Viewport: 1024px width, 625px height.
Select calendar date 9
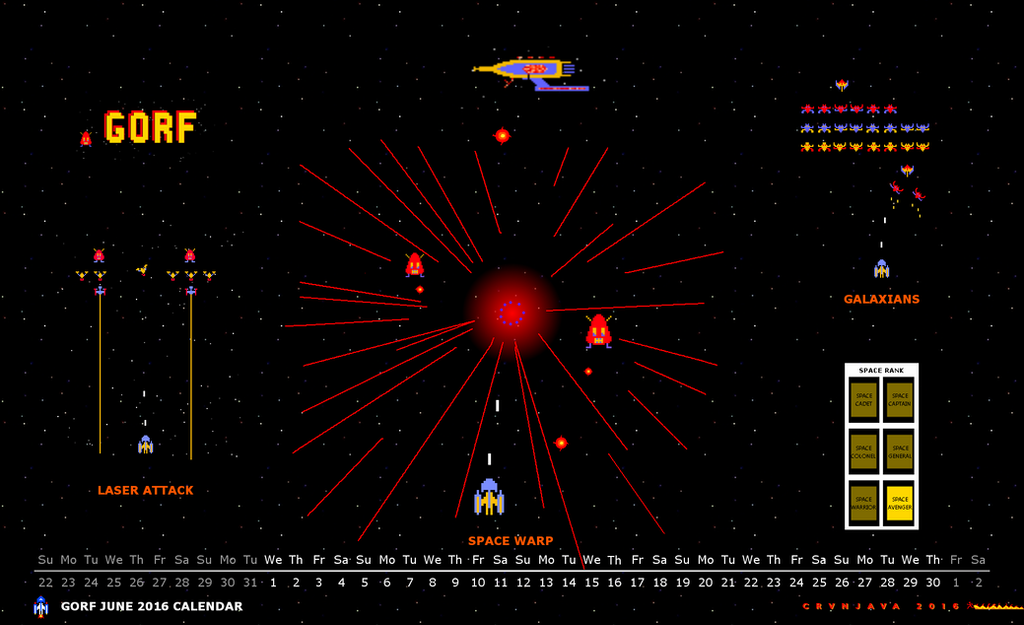point(455,583)
